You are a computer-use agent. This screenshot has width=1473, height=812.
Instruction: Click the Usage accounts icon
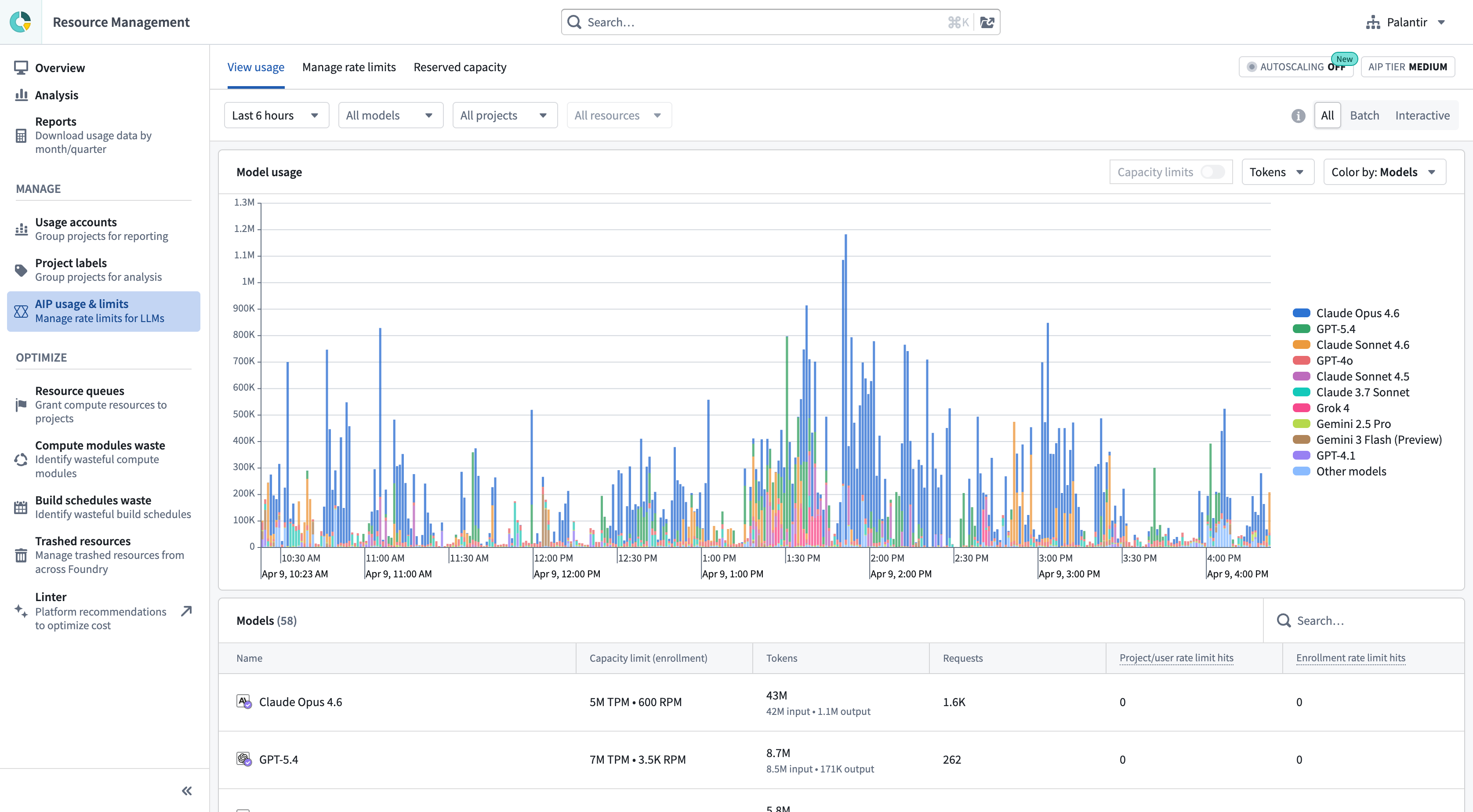[x=21, y=229]
